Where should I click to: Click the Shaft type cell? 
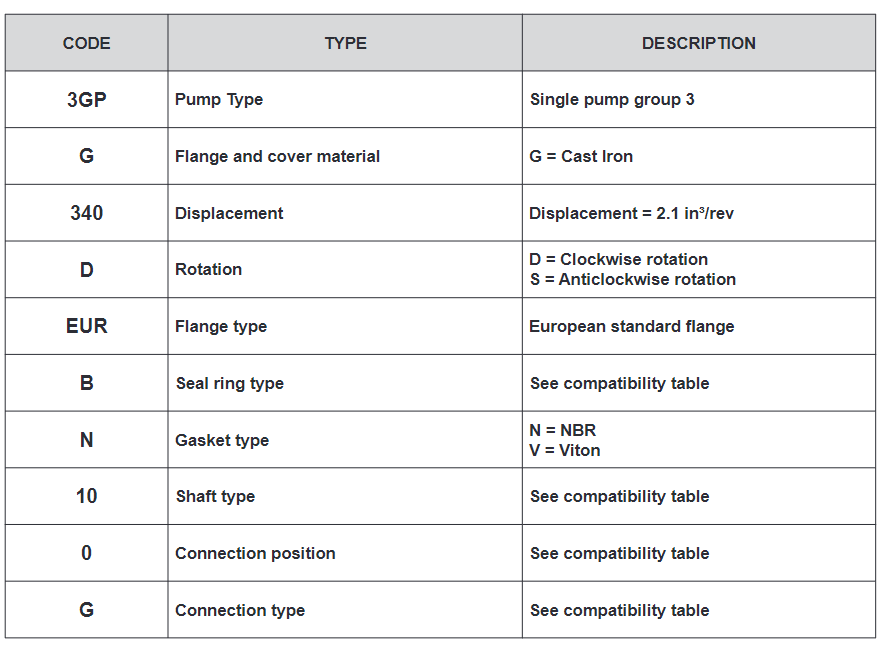215,496
